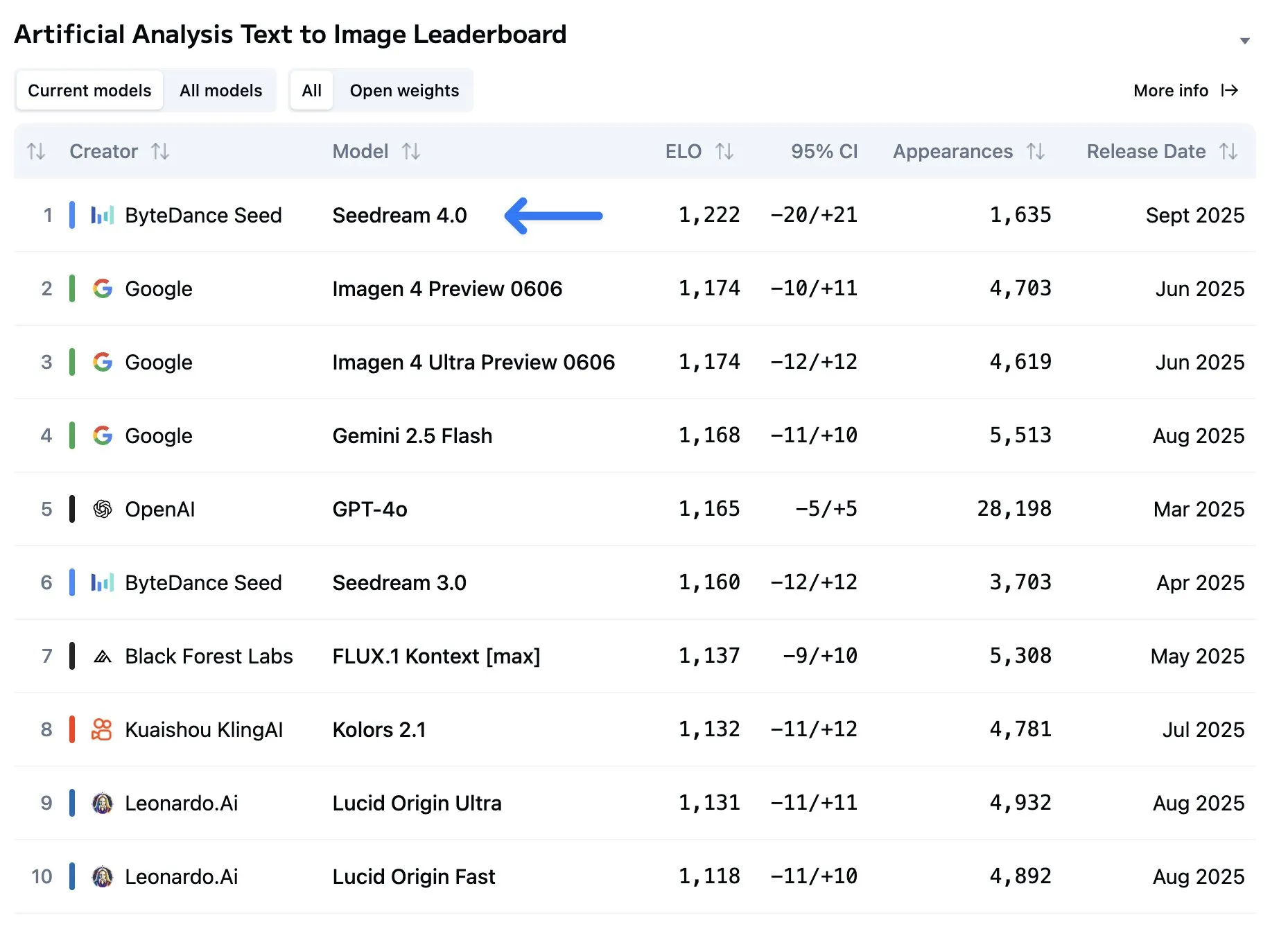Image resolution: width=1288 pixels, height=929 pixels.
Task: Click the Appearances sort arrows
Action: tap(1036, 151)
